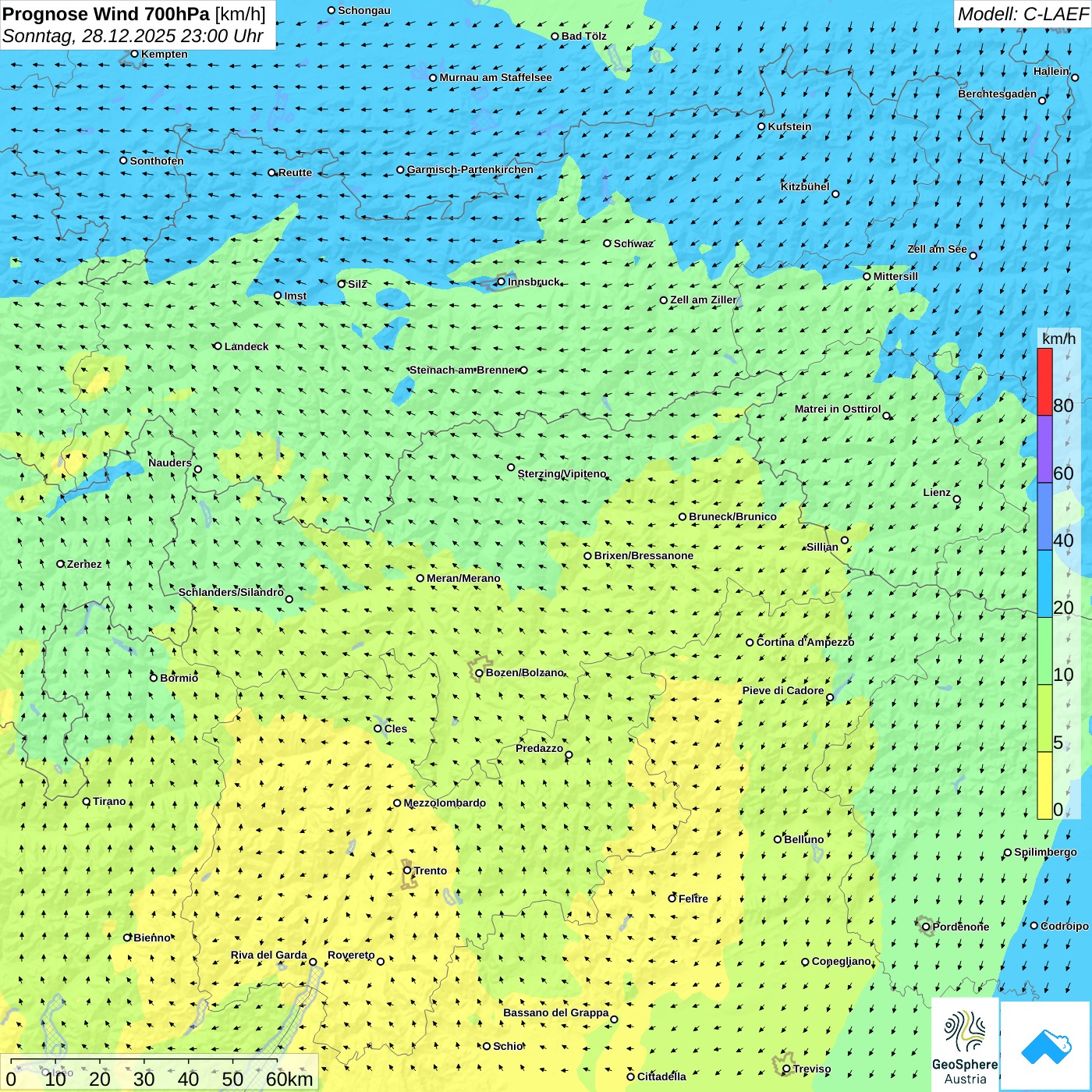Image resolution: width=1092 pixels, height=1092 pixels.
Task: Click the Kufstein label
Action: point(789,126)
